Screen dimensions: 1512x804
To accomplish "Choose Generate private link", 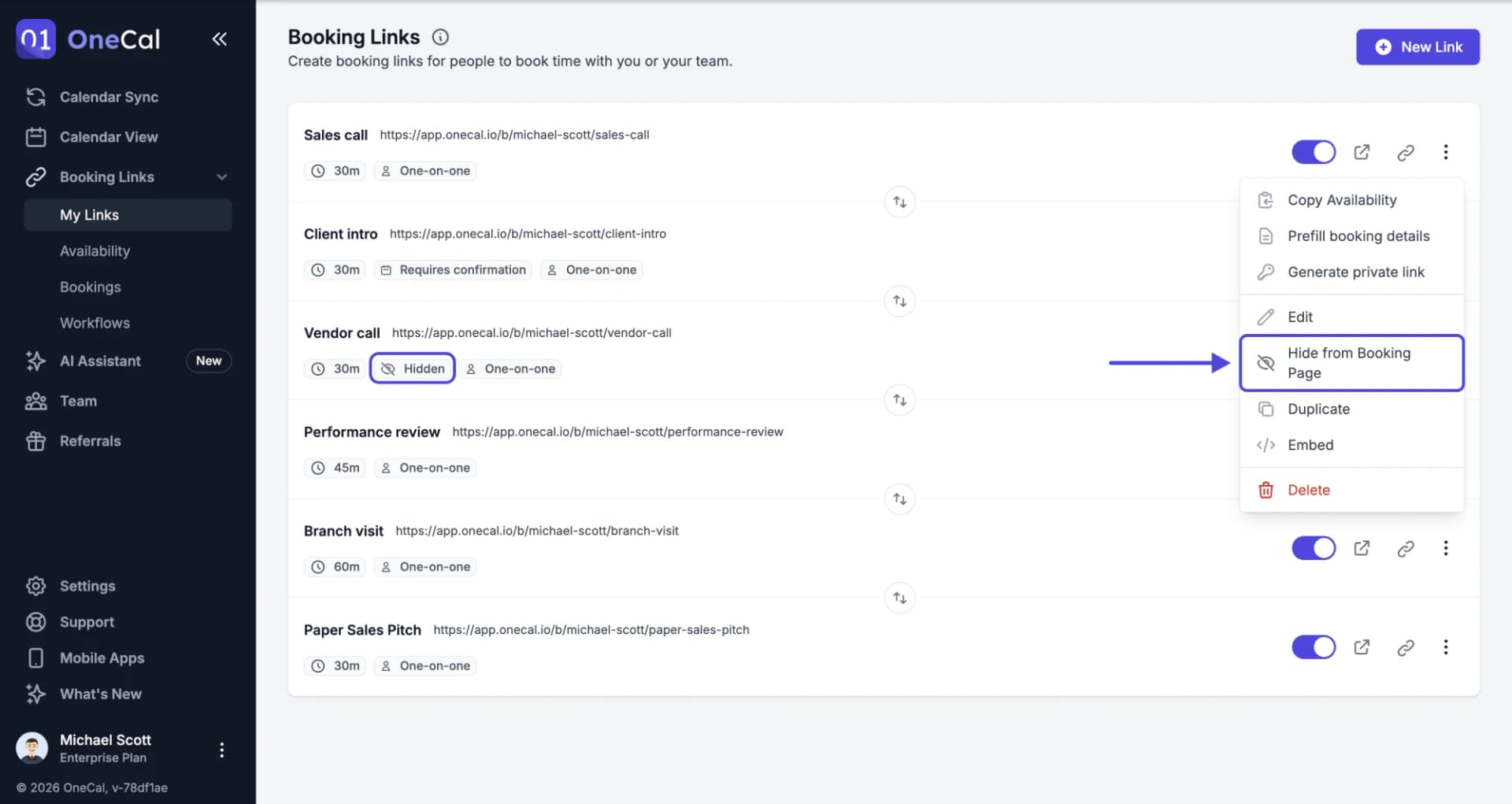I will [1351, 272].
